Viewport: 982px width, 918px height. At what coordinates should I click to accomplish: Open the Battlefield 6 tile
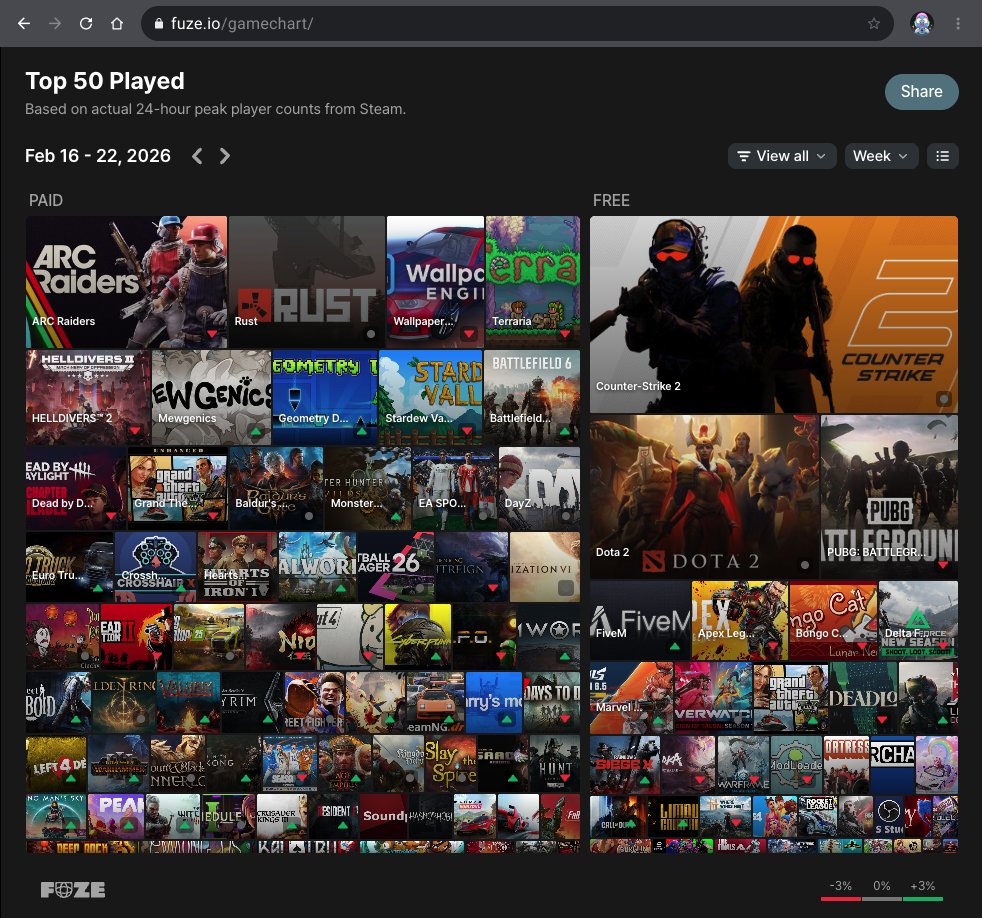pyautogui.click(x=532, y=397)
